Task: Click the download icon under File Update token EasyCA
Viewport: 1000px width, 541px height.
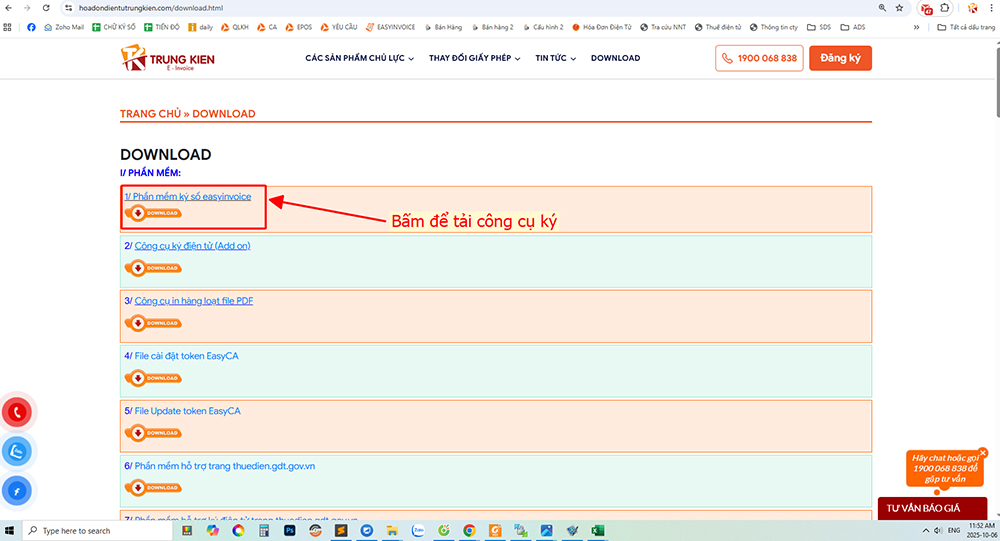Action: tap(153, 433)
